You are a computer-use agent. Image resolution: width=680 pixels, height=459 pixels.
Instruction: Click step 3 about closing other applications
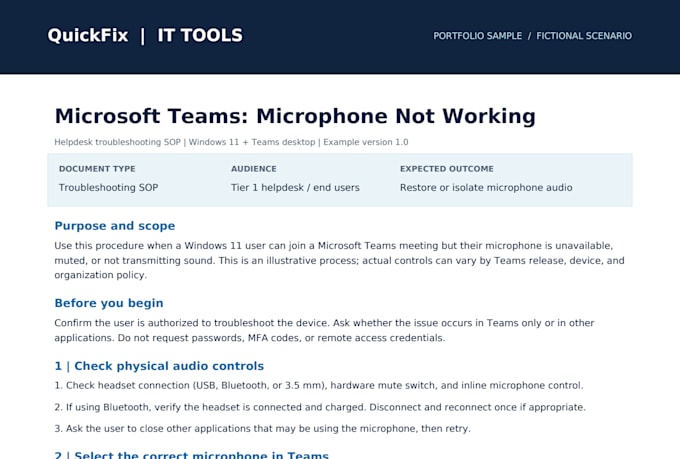[262, 429]
